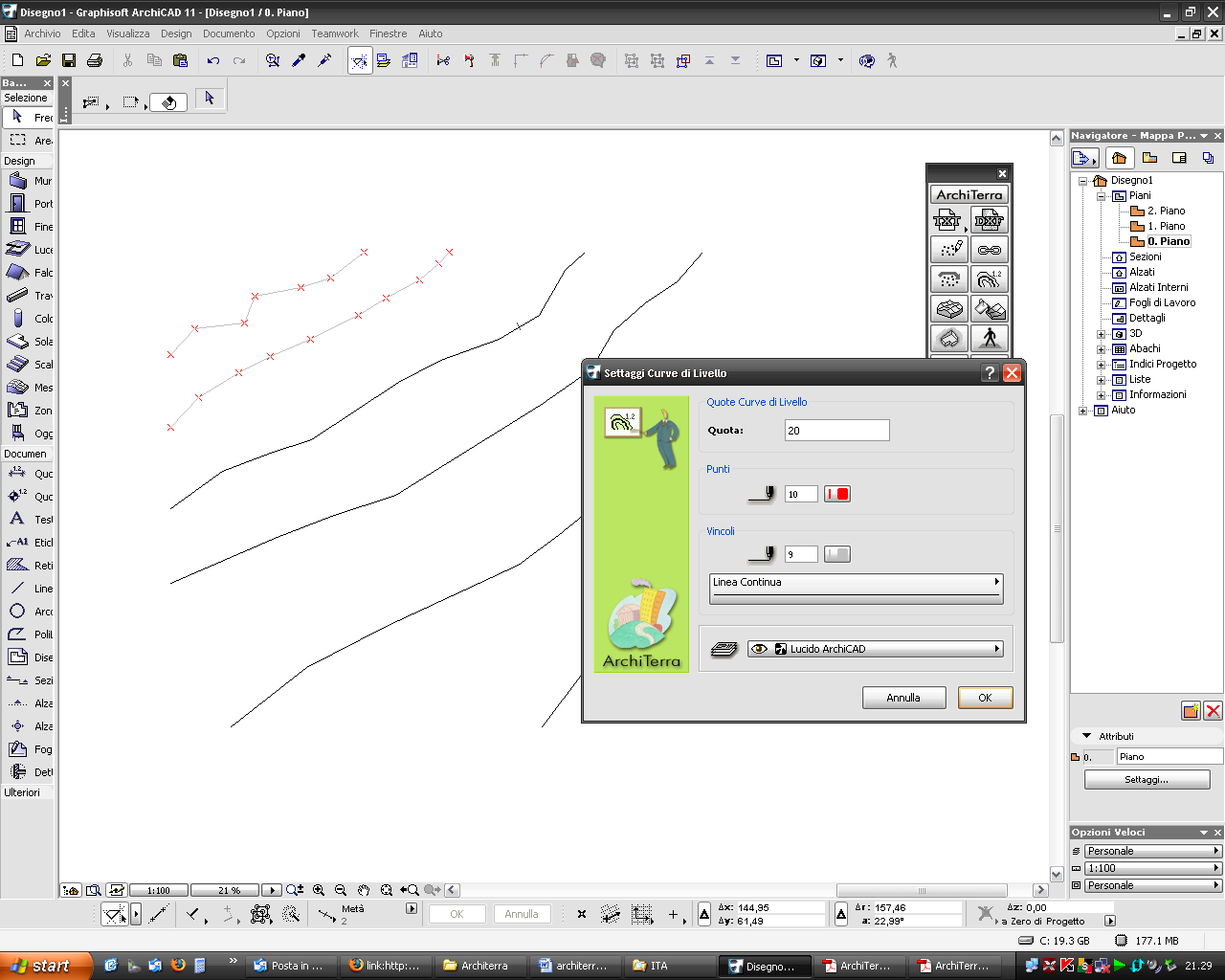Open the Linea Continua line type dropdown
The height and width of the screenshot is (980, 1225).
[856, 583]
